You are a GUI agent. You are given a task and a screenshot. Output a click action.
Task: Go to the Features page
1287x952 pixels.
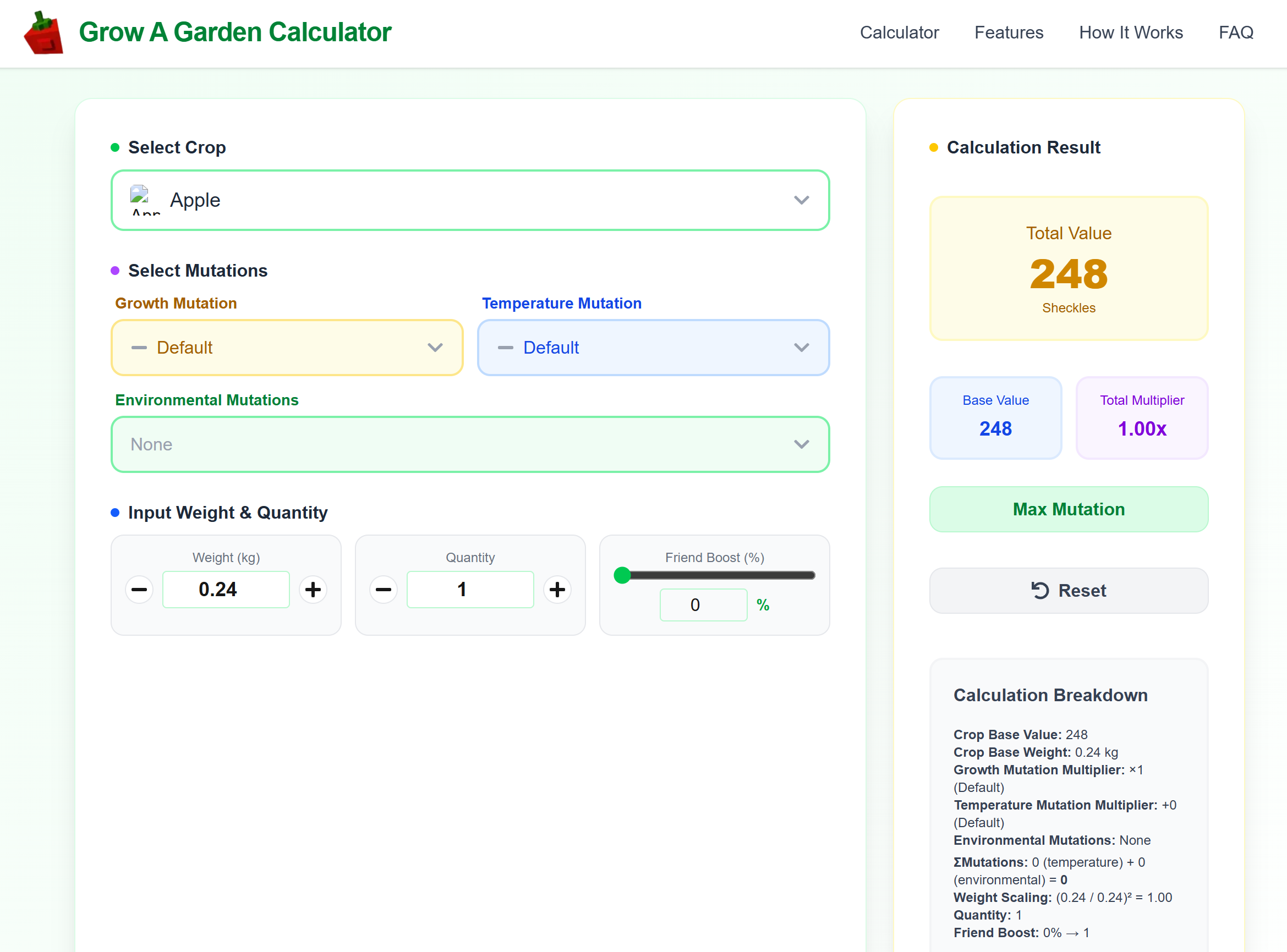(1009, 33)
